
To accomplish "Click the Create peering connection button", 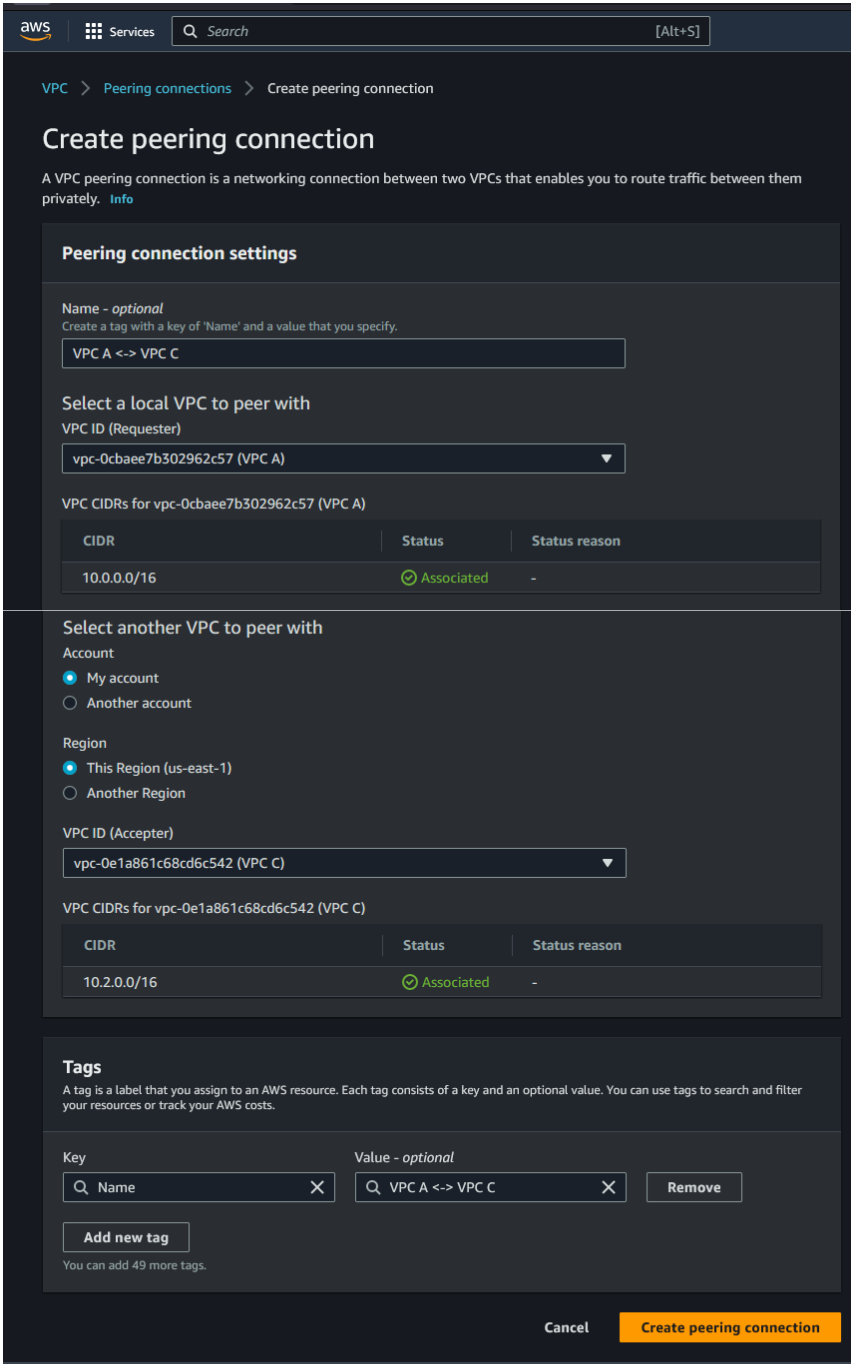I will pyautogui.click(x=730, y=1327).
